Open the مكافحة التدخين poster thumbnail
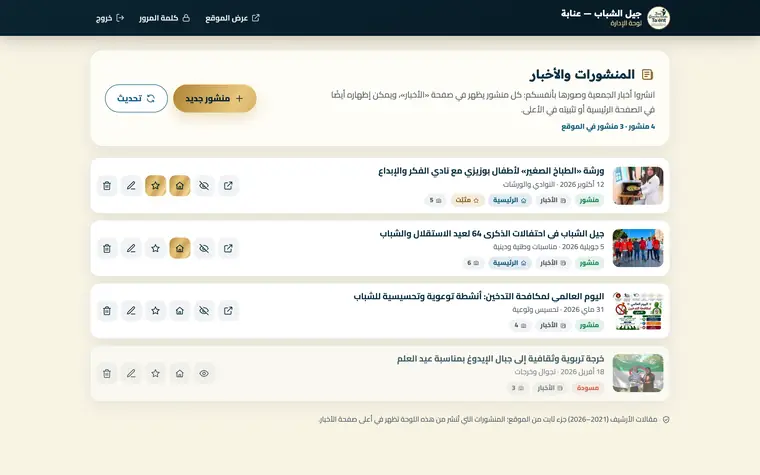The width and height of the screenshot is (760, 475). (638, 311)
